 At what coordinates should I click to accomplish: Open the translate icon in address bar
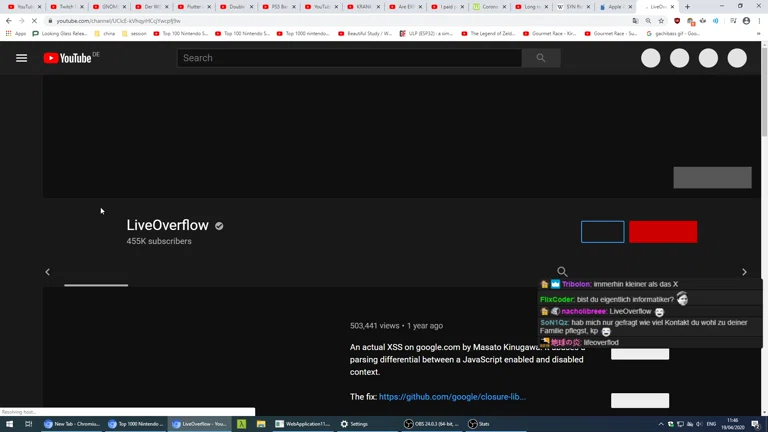tap(635, 21)
